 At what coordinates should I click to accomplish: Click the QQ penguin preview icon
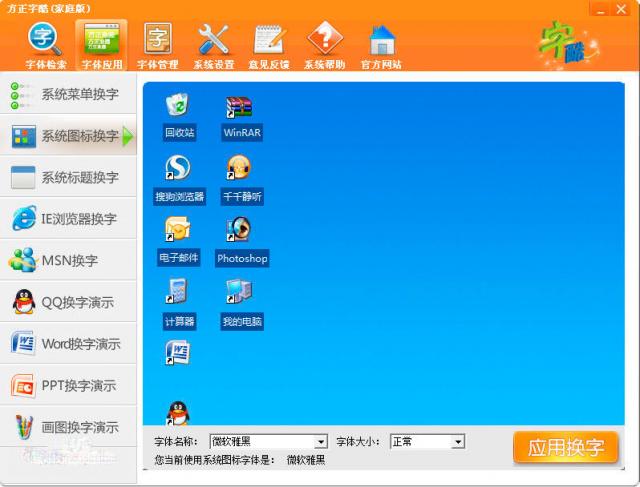pos(178,413)
